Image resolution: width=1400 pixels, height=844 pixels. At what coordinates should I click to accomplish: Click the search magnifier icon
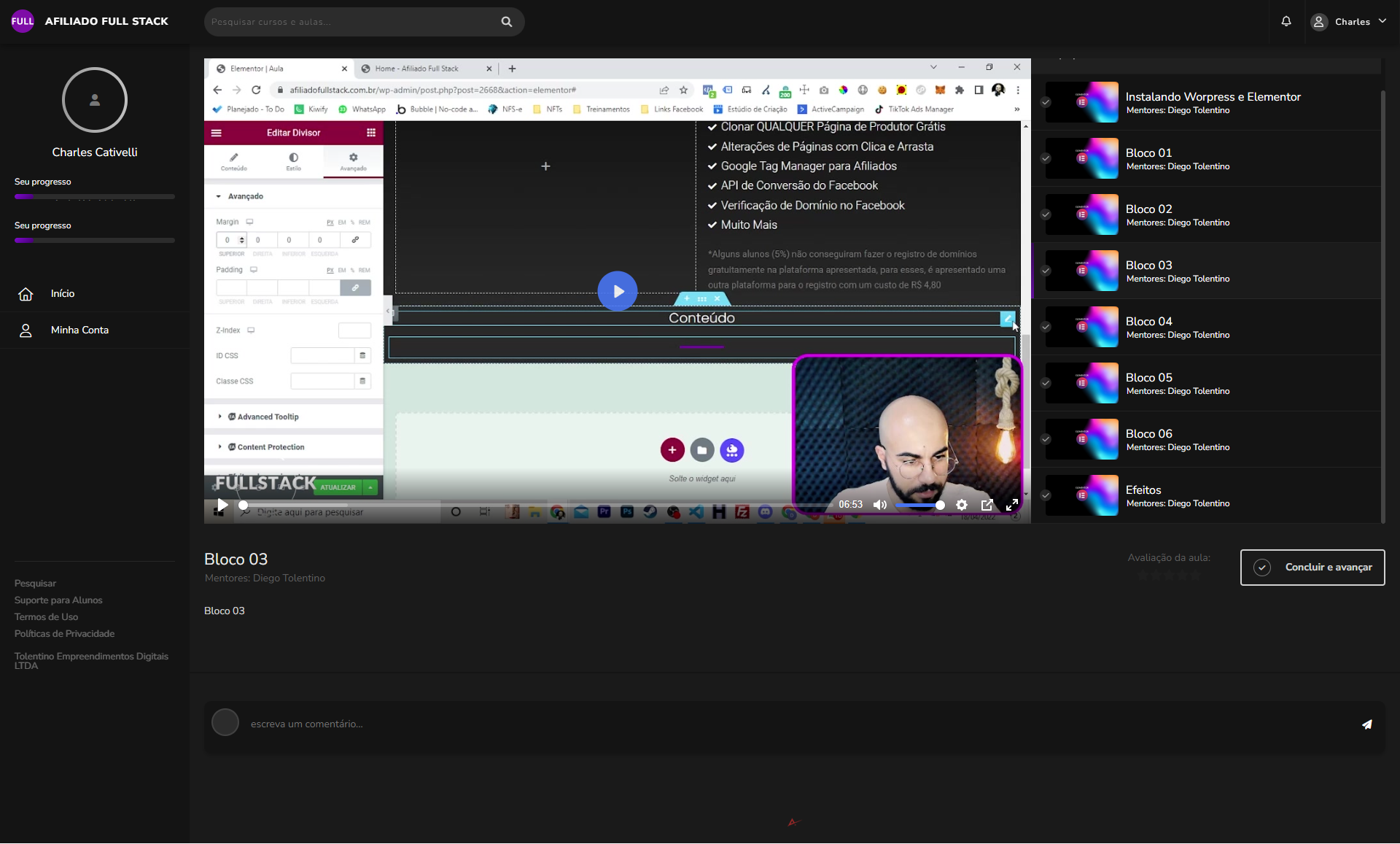506,22
